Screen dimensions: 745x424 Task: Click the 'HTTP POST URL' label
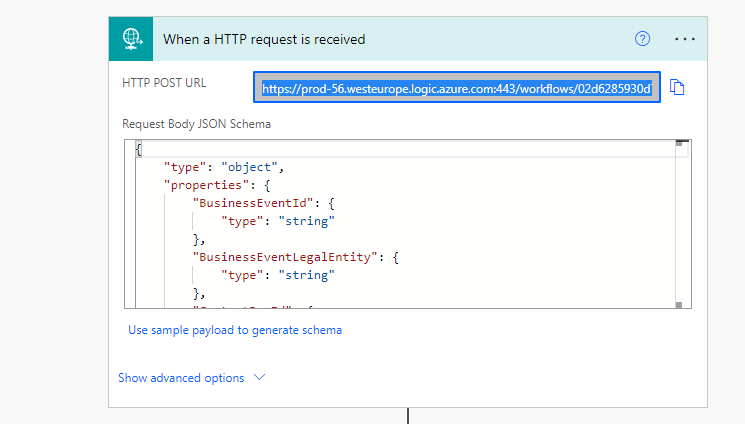[x=164, y=82]
